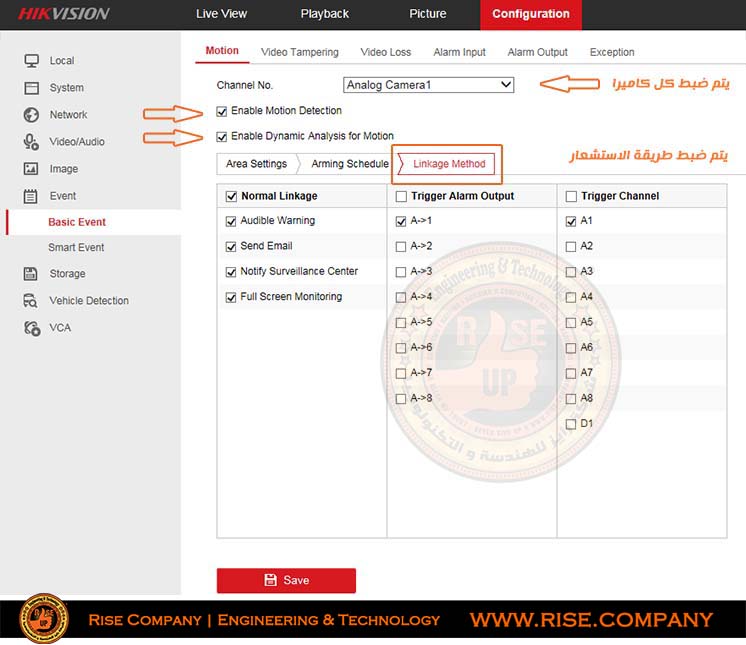
Task: Toggle Enable Dynamic Analysis for Motion
Action: point(222,137)
